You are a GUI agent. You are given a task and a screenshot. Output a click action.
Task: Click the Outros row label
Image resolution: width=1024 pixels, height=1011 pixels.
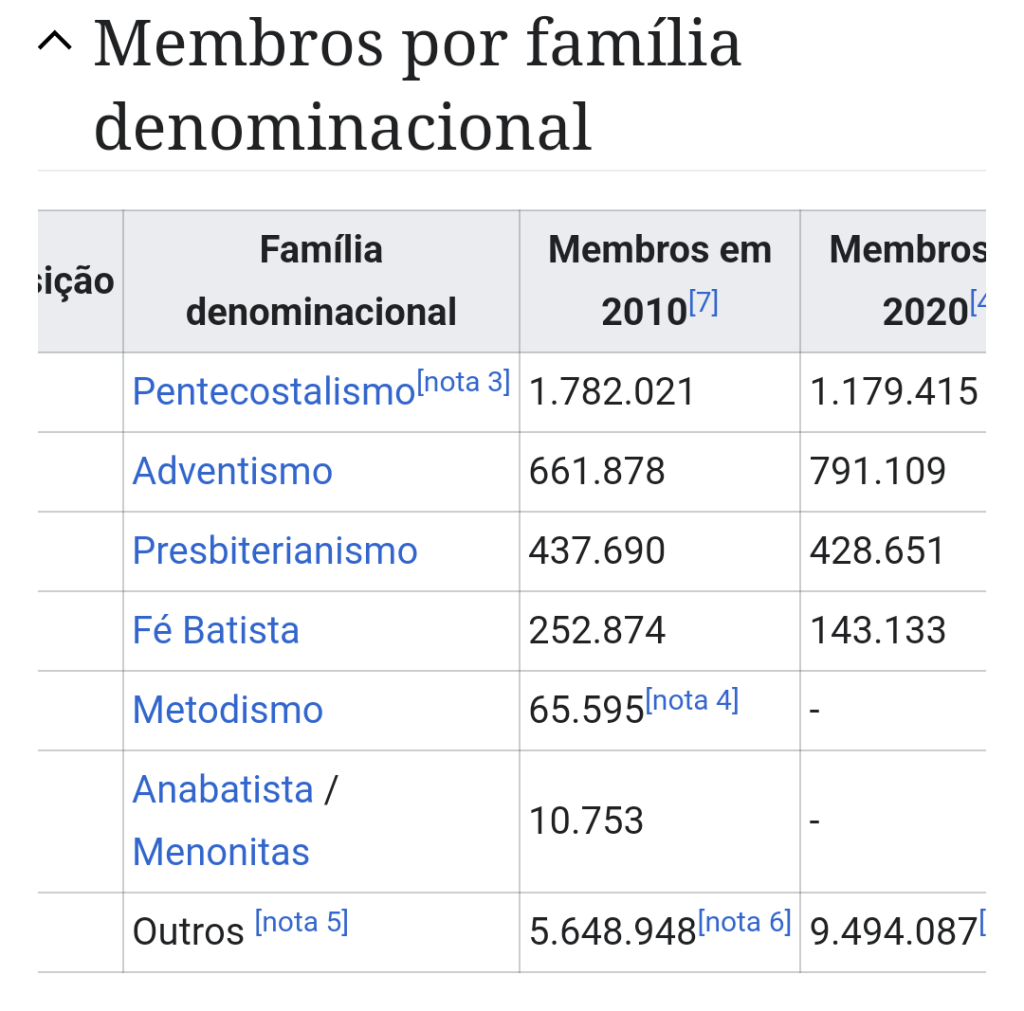188,932
